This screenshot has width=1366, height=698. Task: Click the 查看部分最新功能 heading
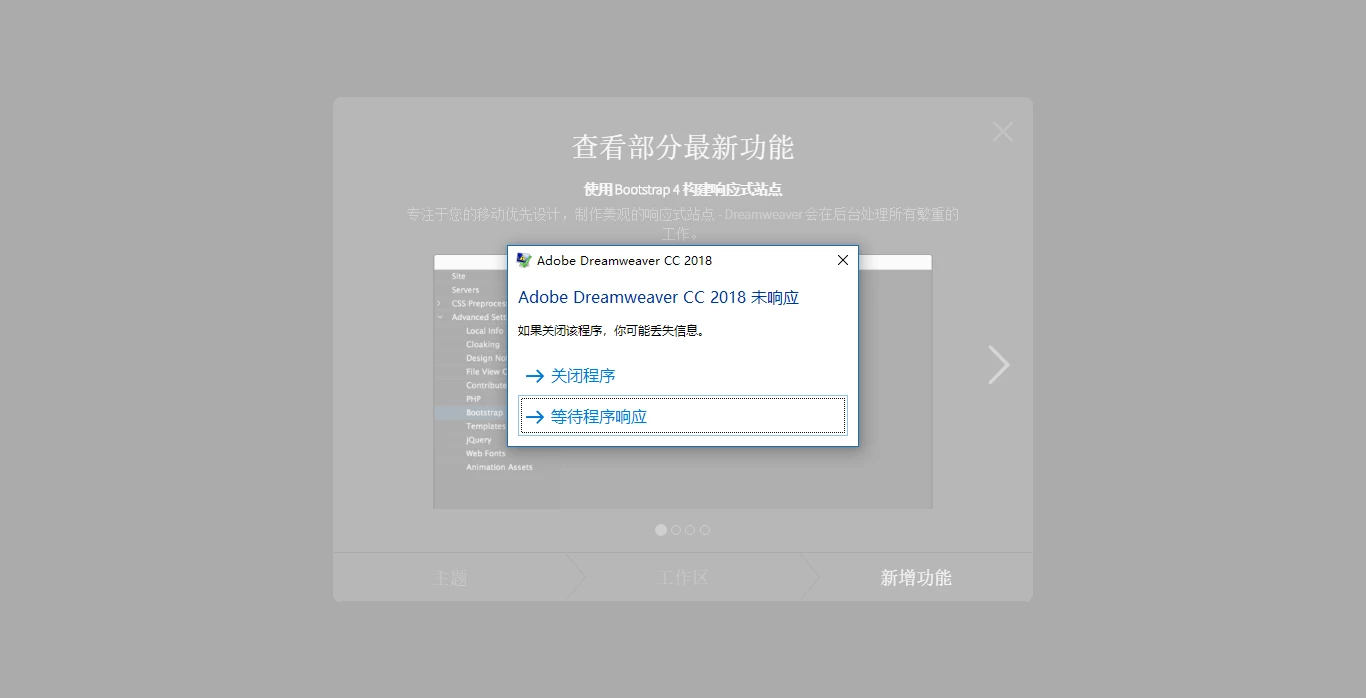tap(683, 147)
